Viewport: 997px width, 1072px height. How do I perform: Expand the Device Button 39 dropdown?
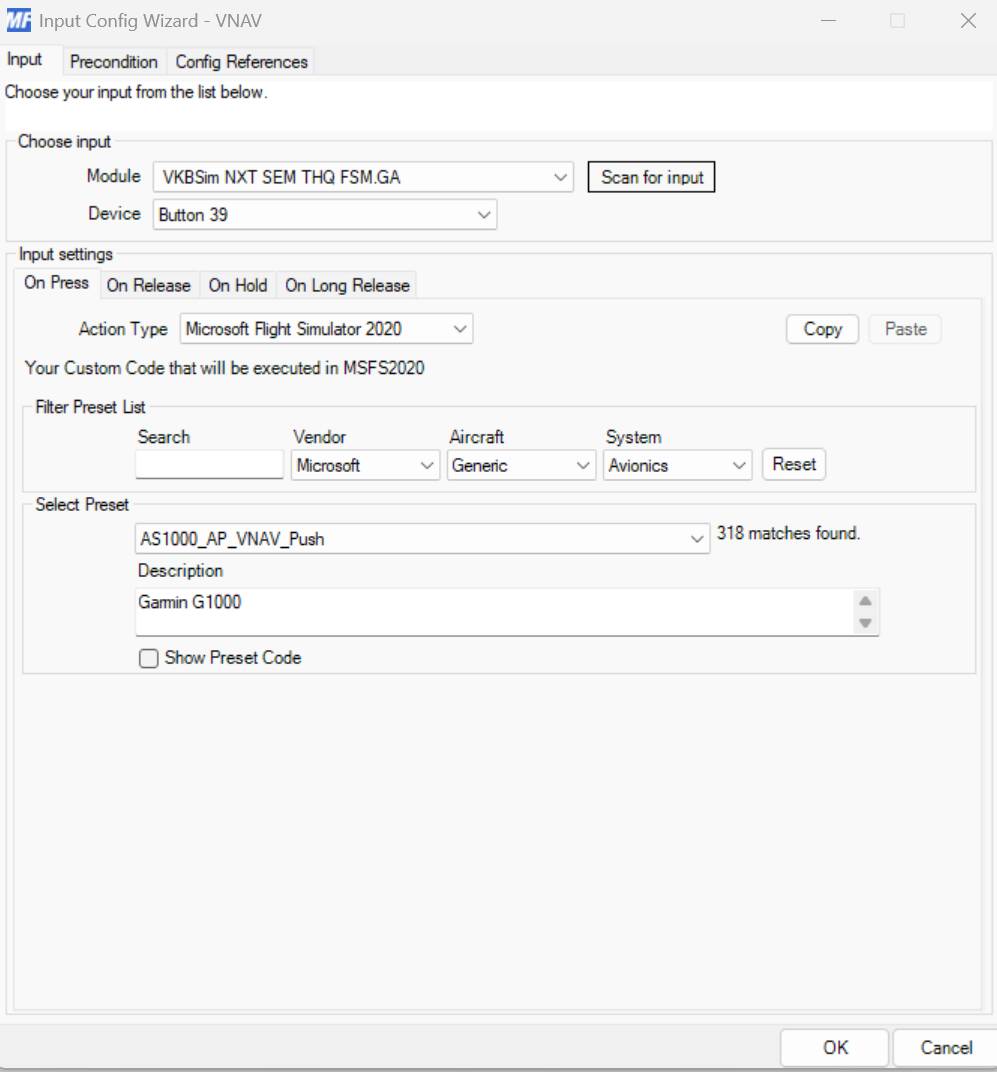coord(325,215)
